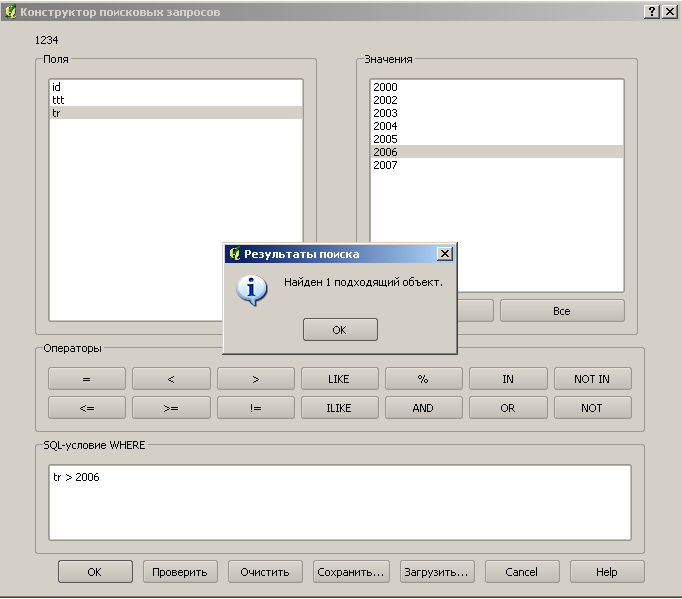Click the question mark help button in the title bar
Screen dimensions: 682x599
651,12
